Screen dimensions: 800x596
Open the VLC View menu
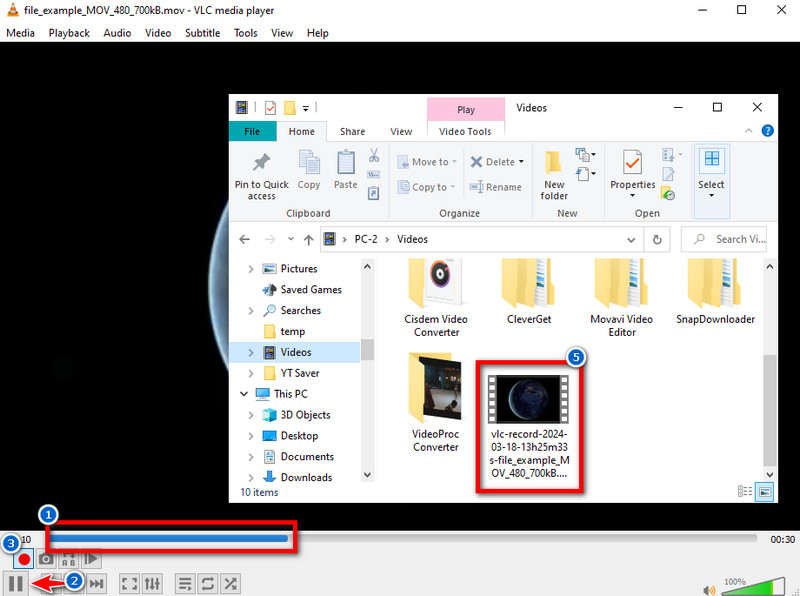point(282,33)
